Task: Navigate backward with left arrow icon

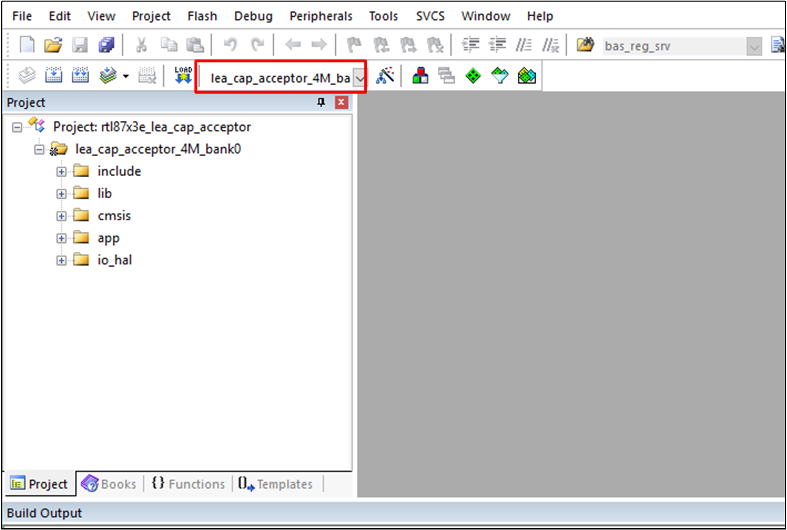Action: click(293, 45)
